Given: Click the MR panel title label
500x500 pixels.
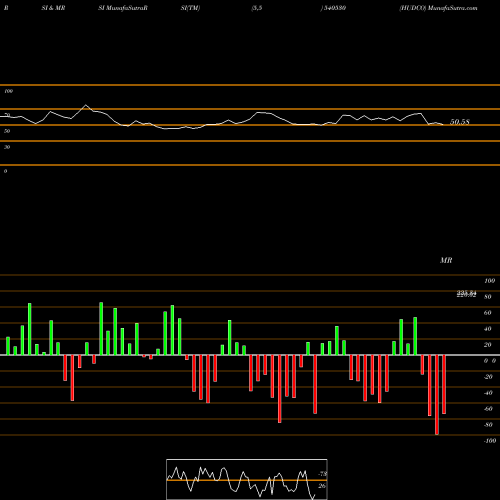Looking at the screenshot, I should point(446,260).
